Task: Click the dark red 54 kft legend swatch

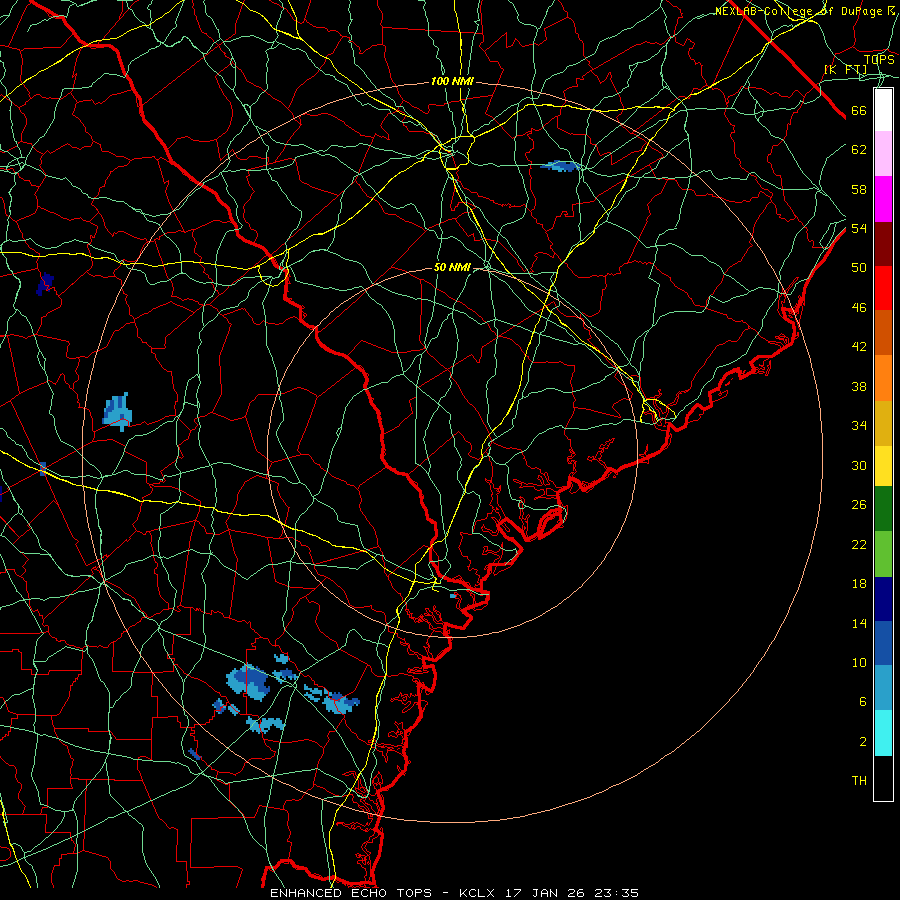Action: click(883, 243)
